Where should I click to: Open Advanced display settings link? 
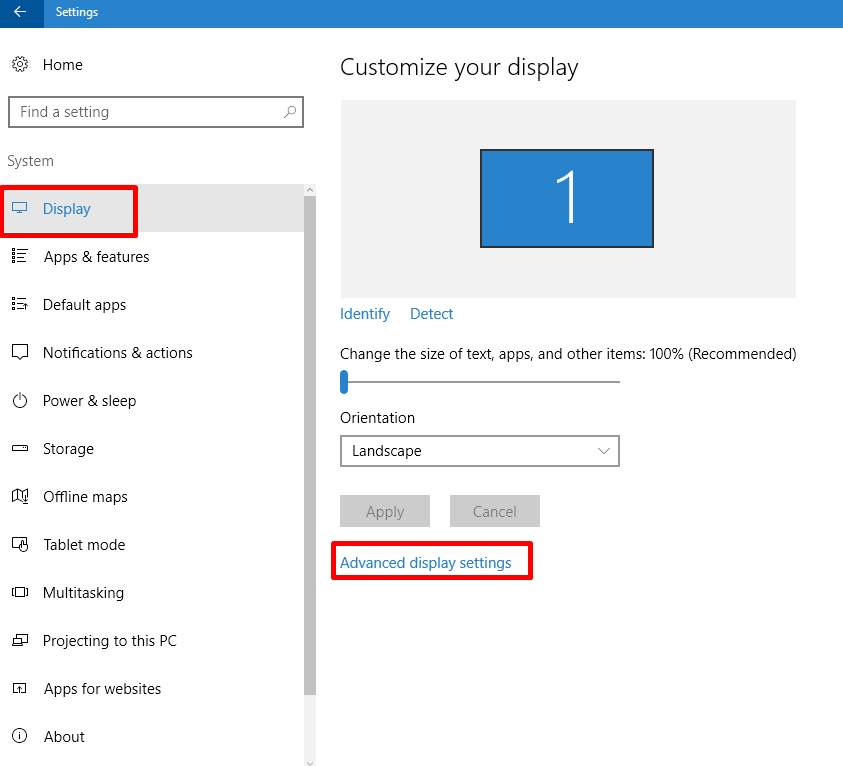tap(425, 563)
